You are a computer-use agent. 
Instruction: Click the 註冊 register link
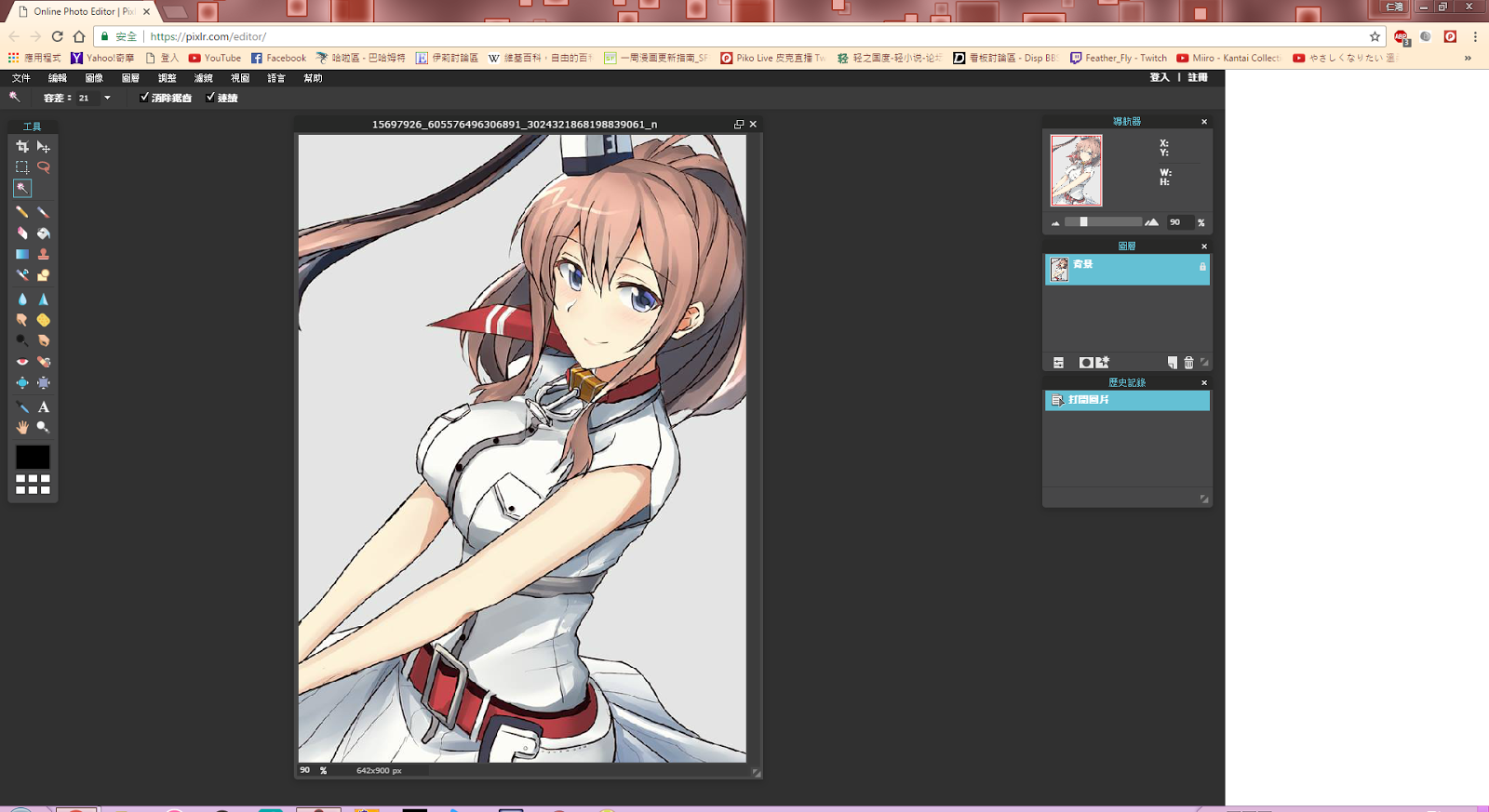pos(1198,77)
